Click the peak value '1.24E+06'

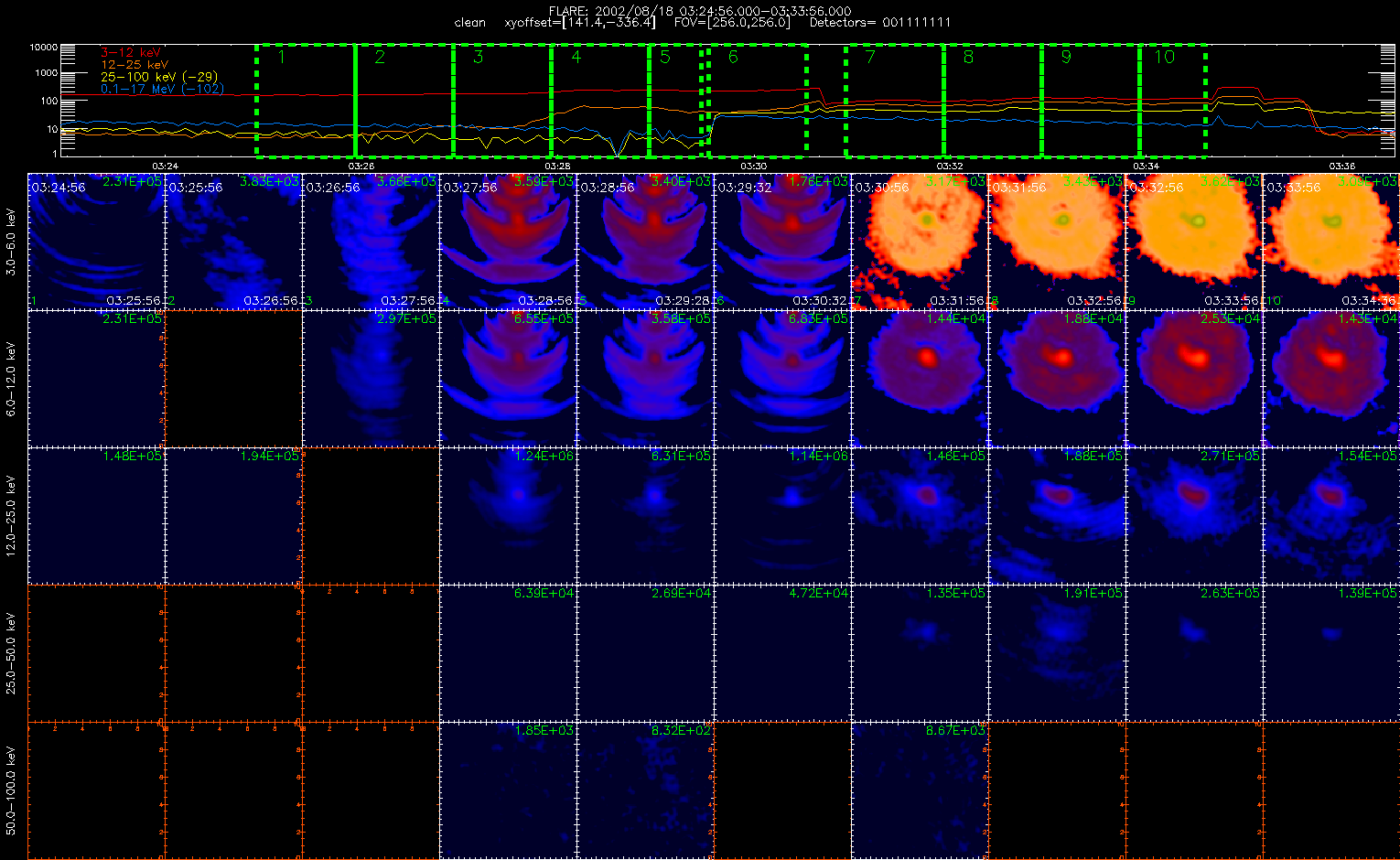[x=544, y=457]
